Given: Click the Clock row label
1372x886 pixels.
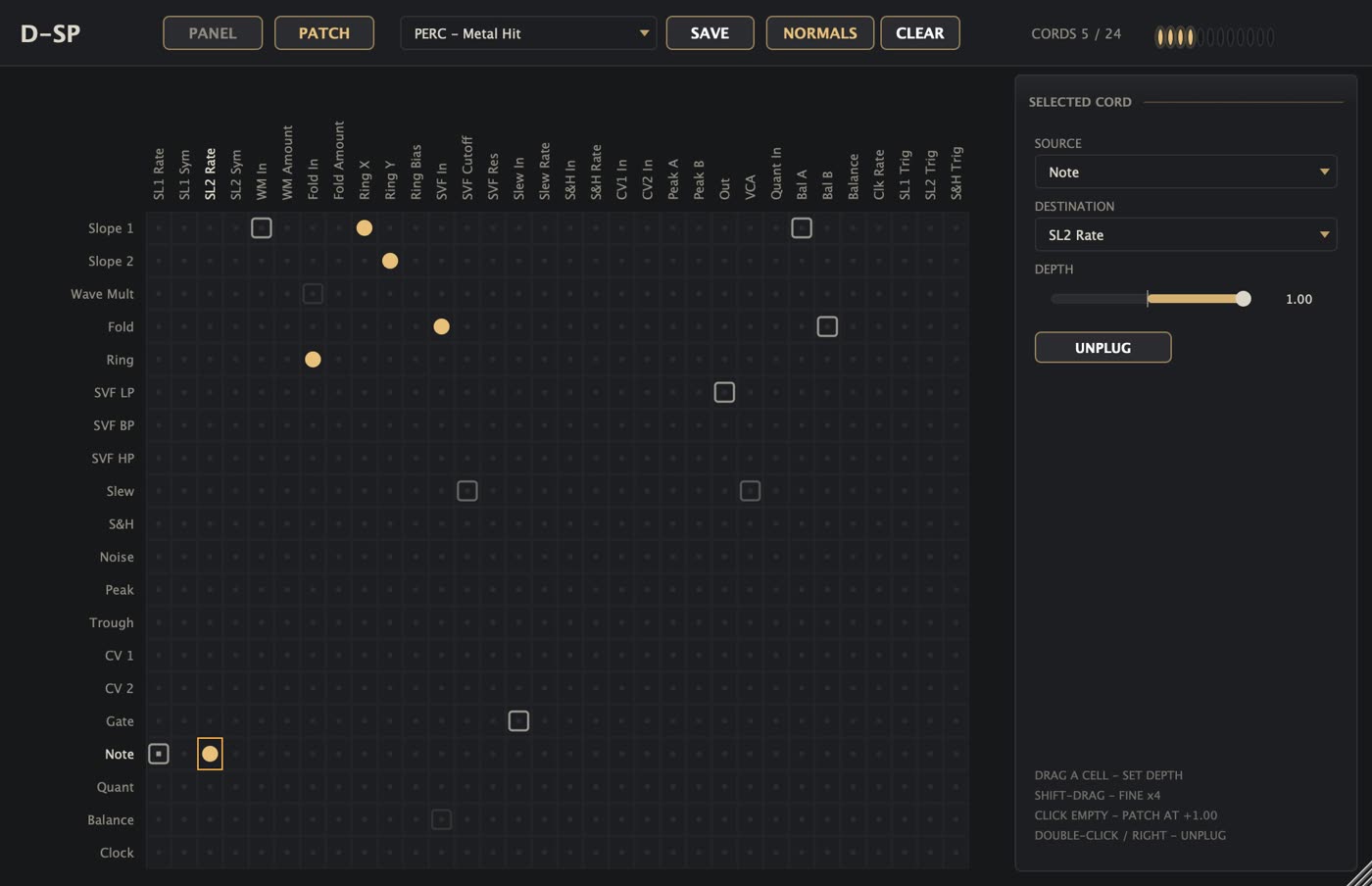Looking at the screenshot, I should click(x=117, y=853).
